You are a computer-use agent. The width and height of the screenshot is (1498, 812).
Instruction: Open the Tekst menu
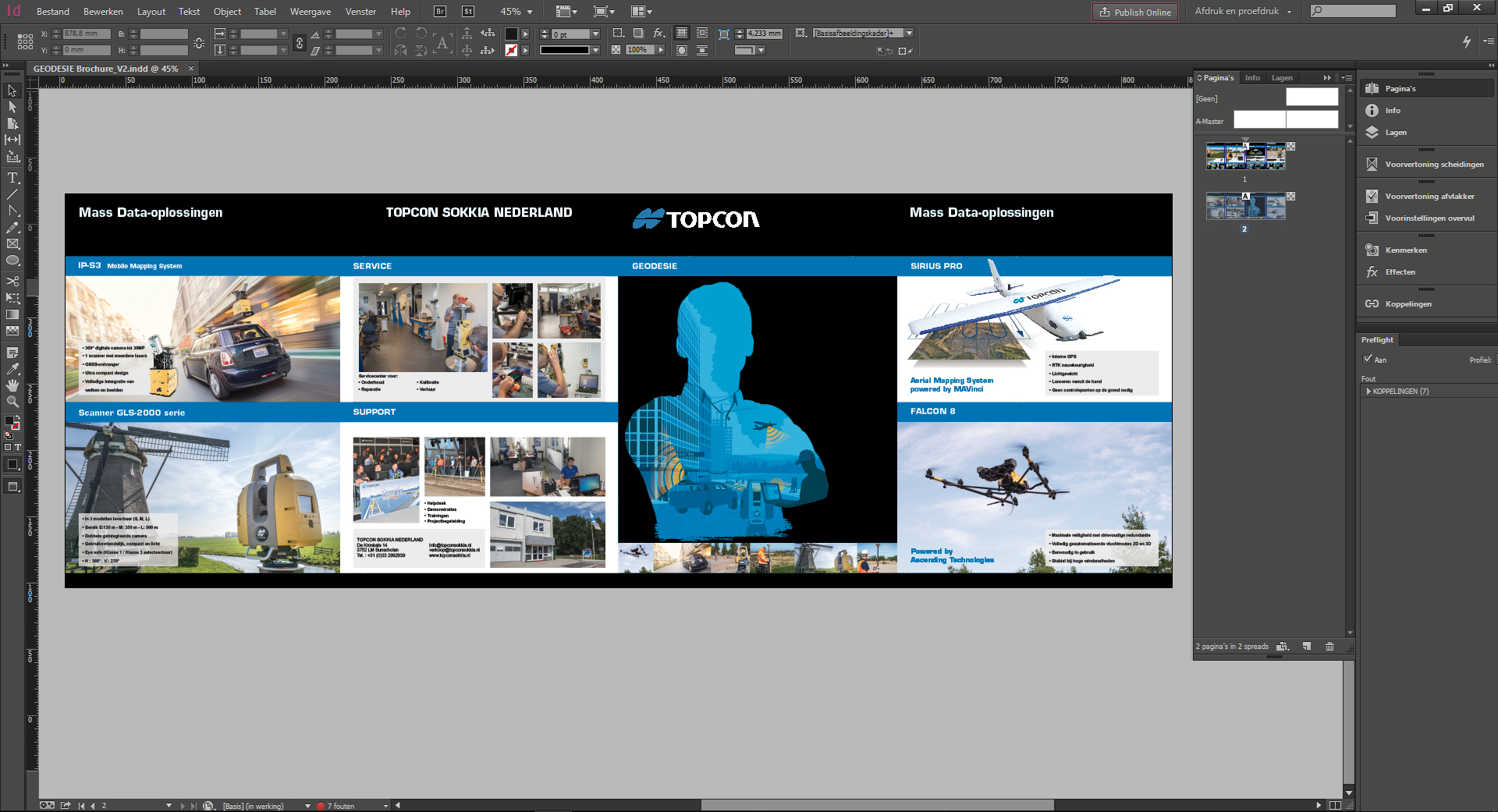(189, 12)
